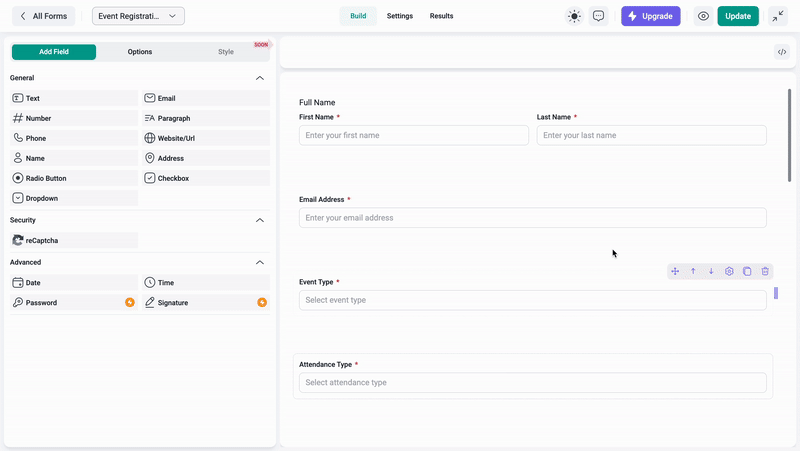
Task: Move the Event Type field down
Action: pyautogui.click(x=711, y=271)
